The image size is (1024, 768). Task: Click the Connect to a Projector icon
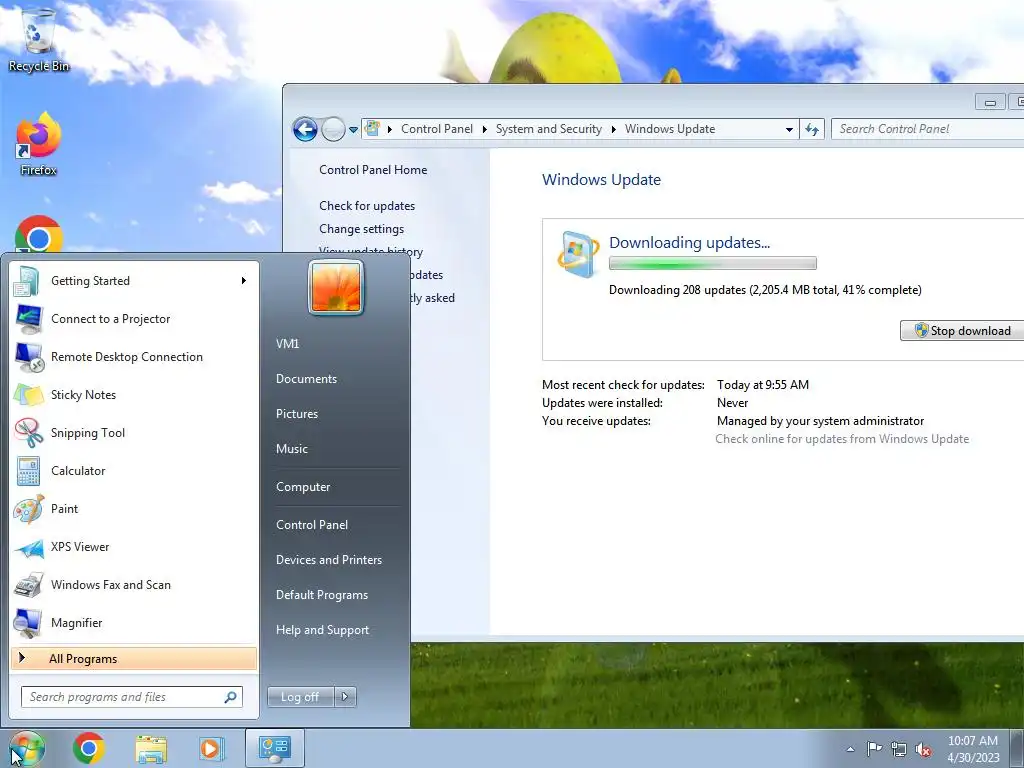[28, 319]
